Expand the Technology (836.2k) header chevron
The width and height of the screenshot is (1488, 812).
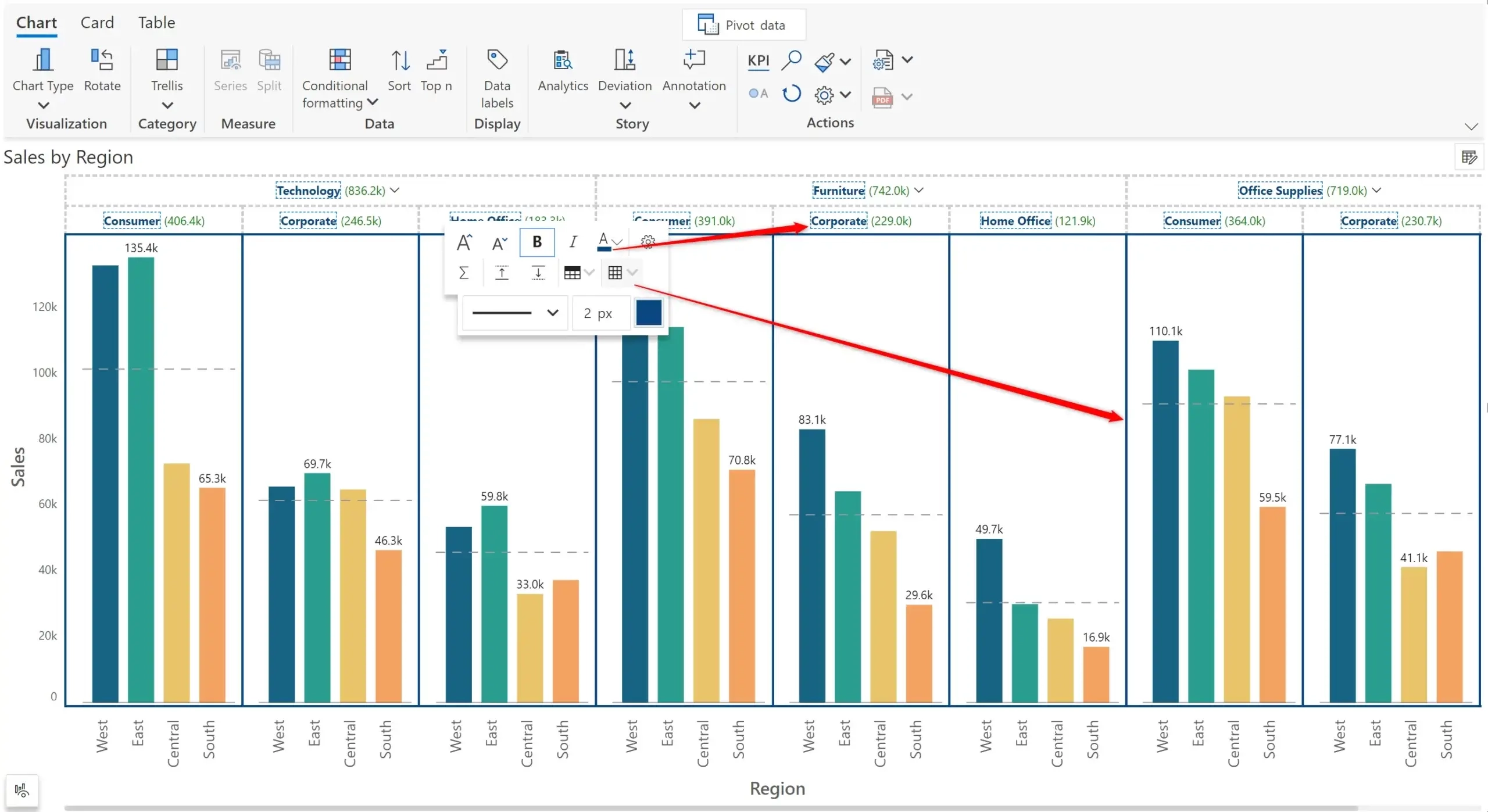[395, 190]
